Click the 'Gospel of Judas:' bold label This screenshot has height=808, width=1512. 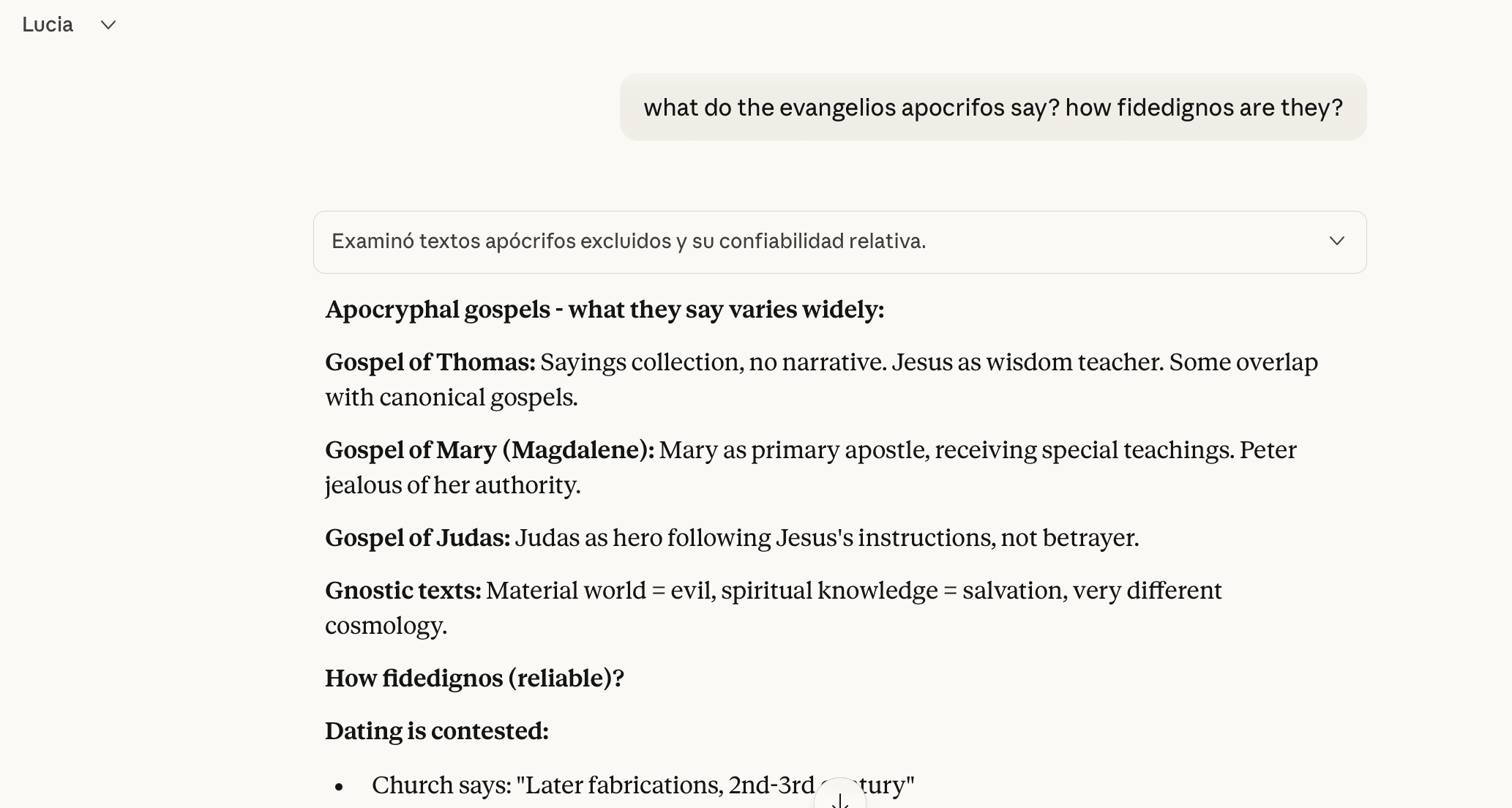[x=417, y=538]
